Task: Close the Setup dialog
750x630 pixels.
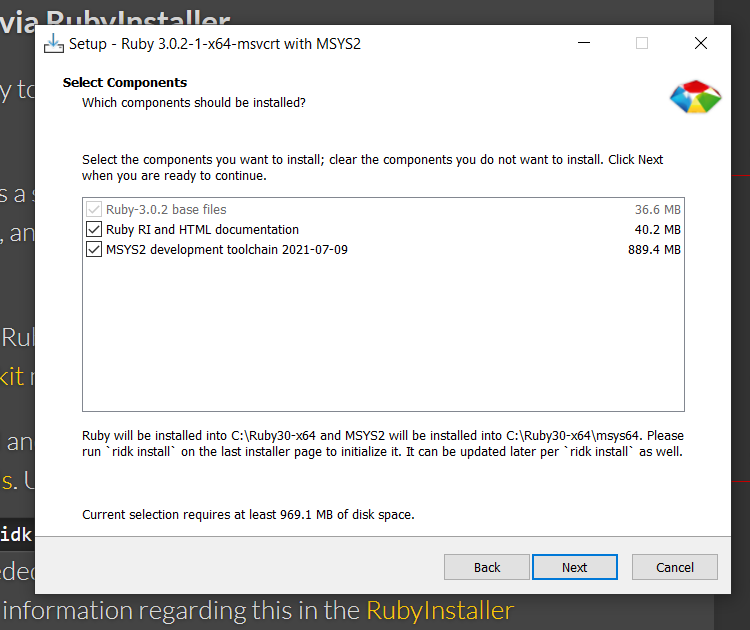Action: point(701,43)
